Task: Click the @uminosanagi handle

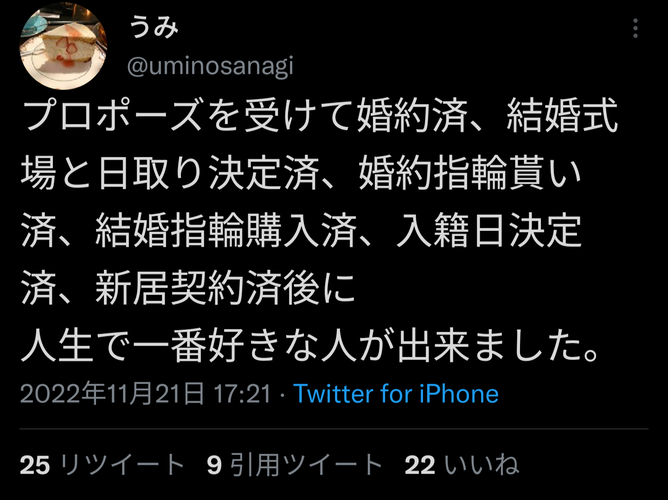Action: point(210,67)
